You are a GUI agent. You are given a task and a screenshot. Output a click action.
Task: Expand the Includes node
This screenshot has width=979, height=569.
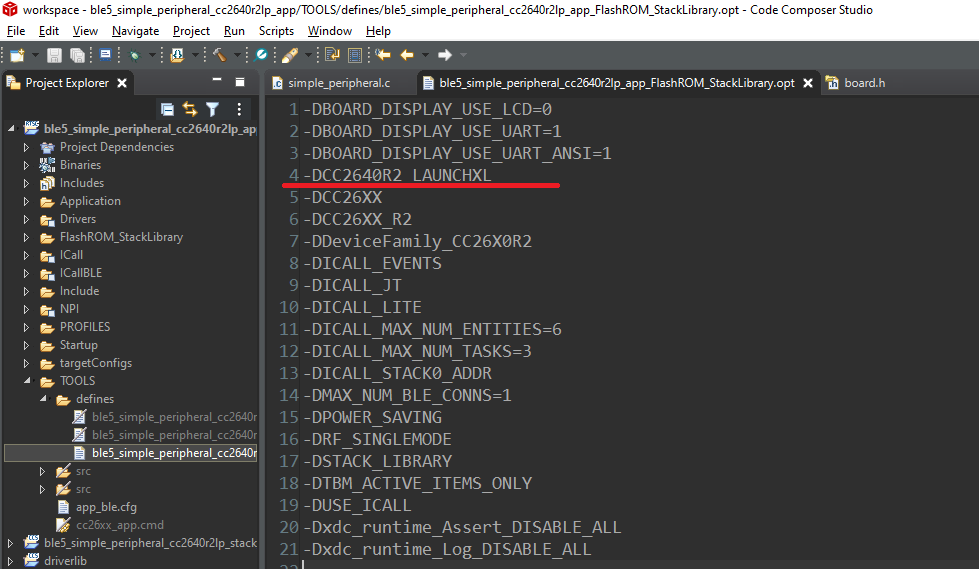coord(26,184)
